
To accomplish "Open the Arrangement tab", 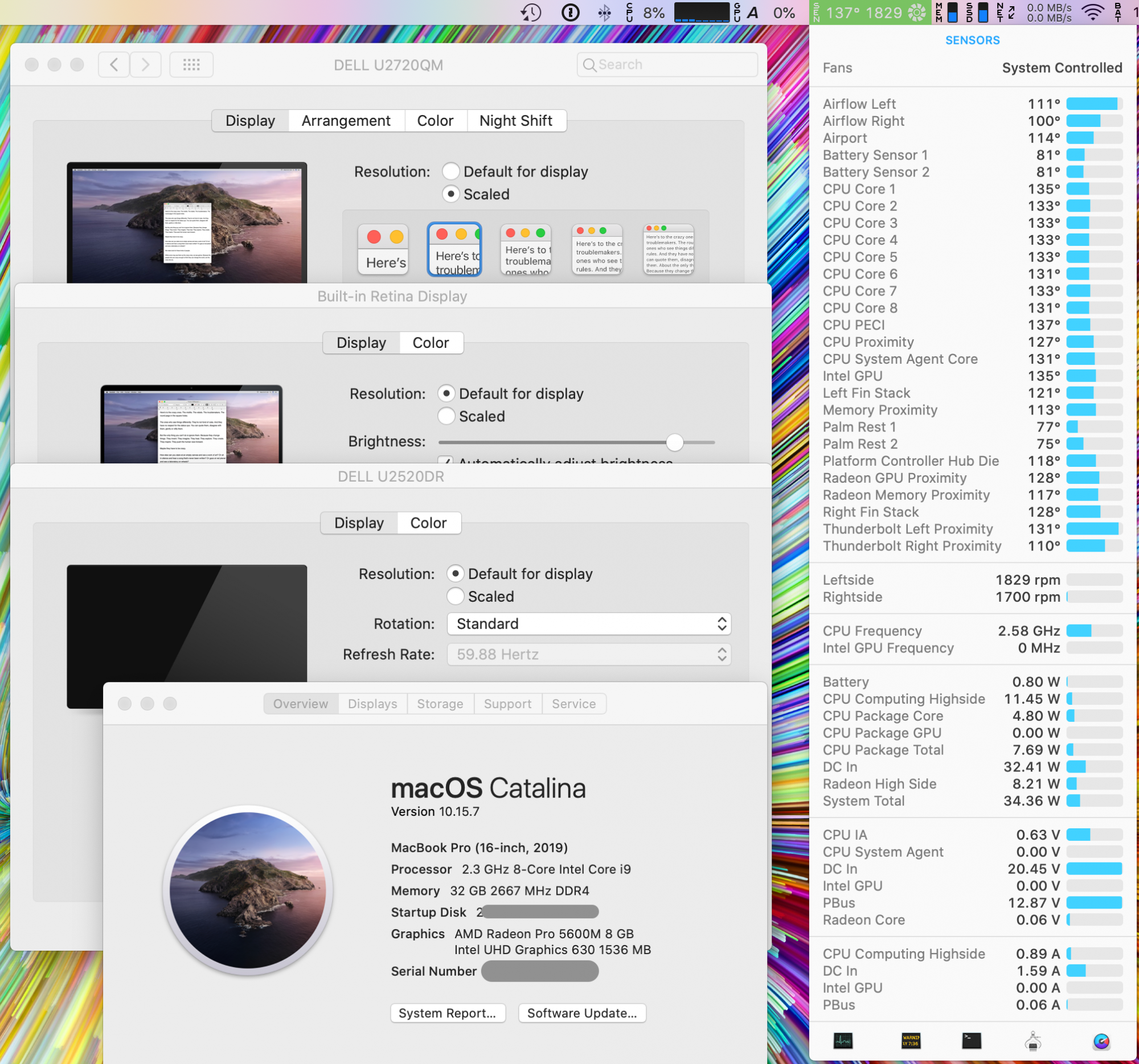I will pyautogui.click(x=346, y=121).
